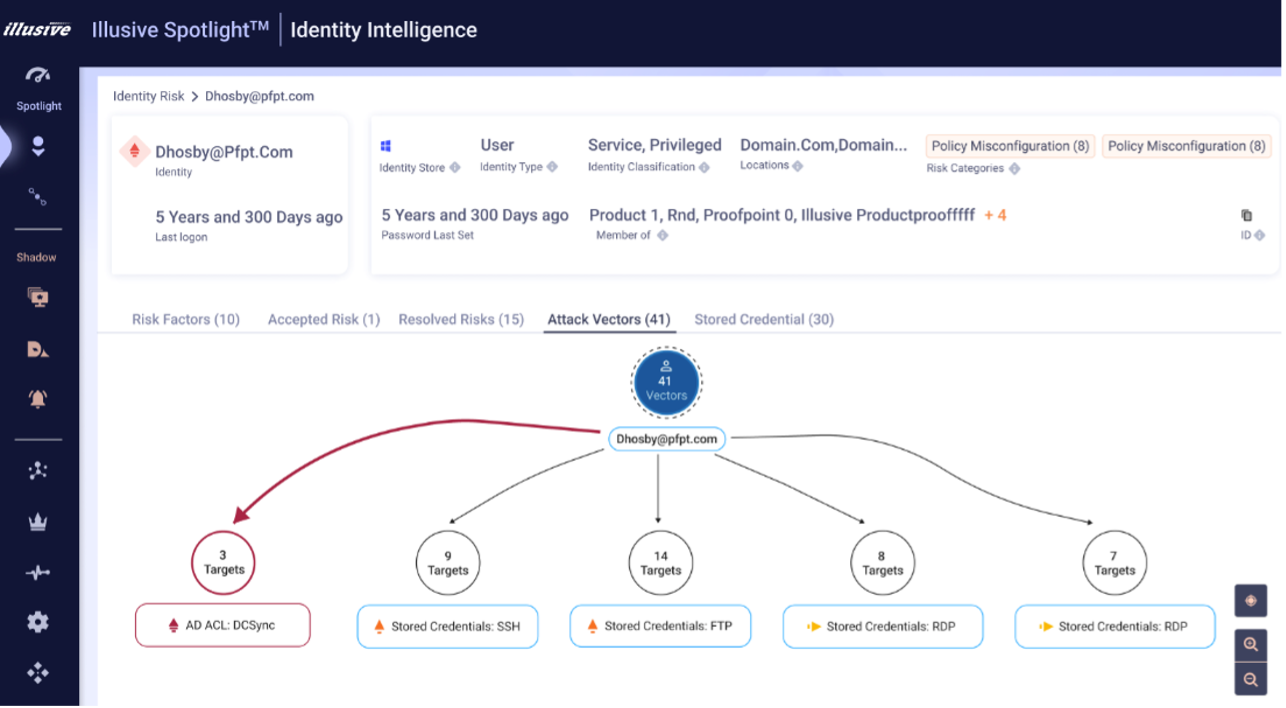Click the Dhosby@pfpt.com breadcrumb entry

(260, 96)
